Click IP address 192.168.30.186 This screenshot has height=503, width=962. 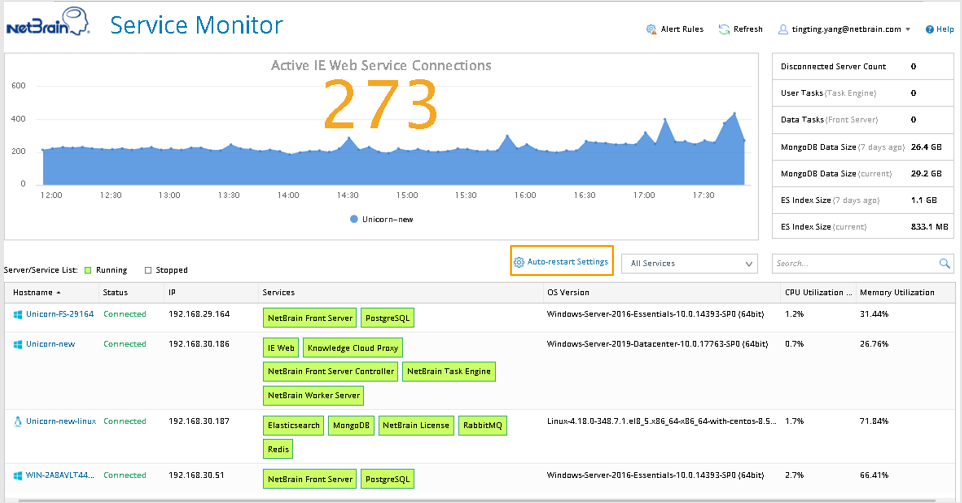199,344
